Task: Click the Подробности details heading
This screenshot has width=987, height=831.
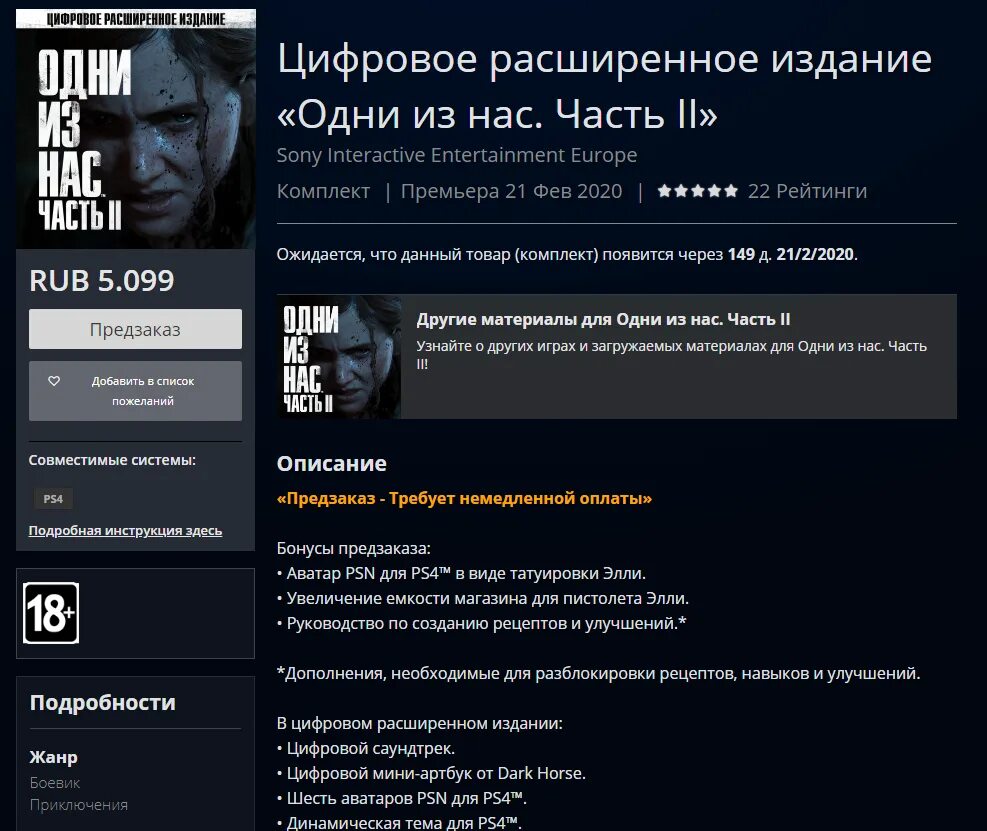Action: point(103,703)
